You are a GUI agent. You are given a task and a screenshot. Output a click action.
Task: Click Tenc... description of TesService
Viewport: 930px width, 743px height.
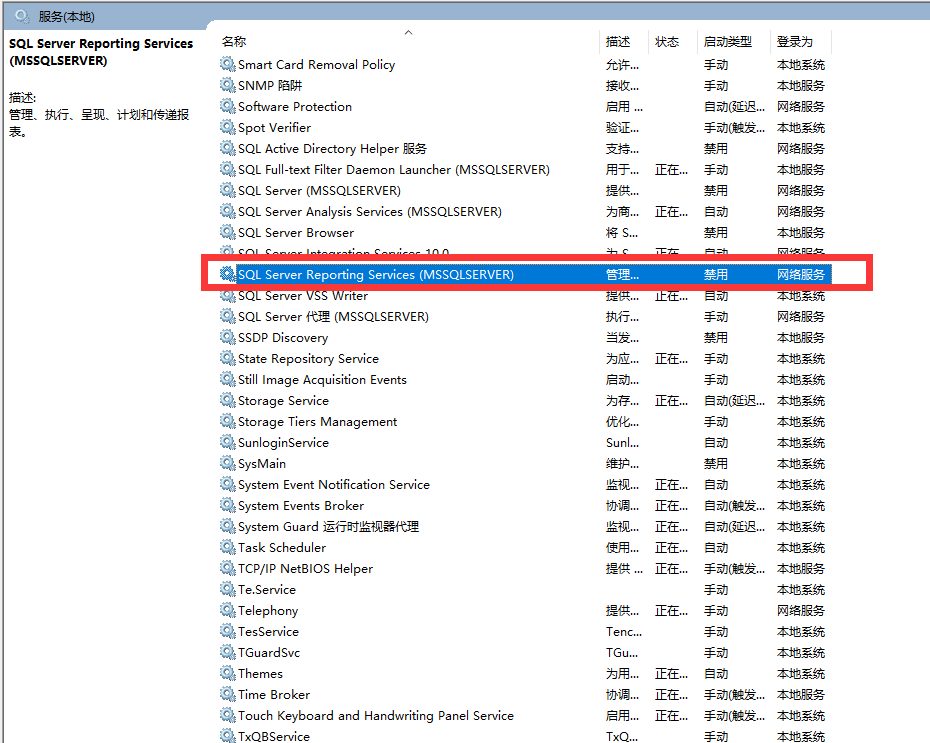623,632
